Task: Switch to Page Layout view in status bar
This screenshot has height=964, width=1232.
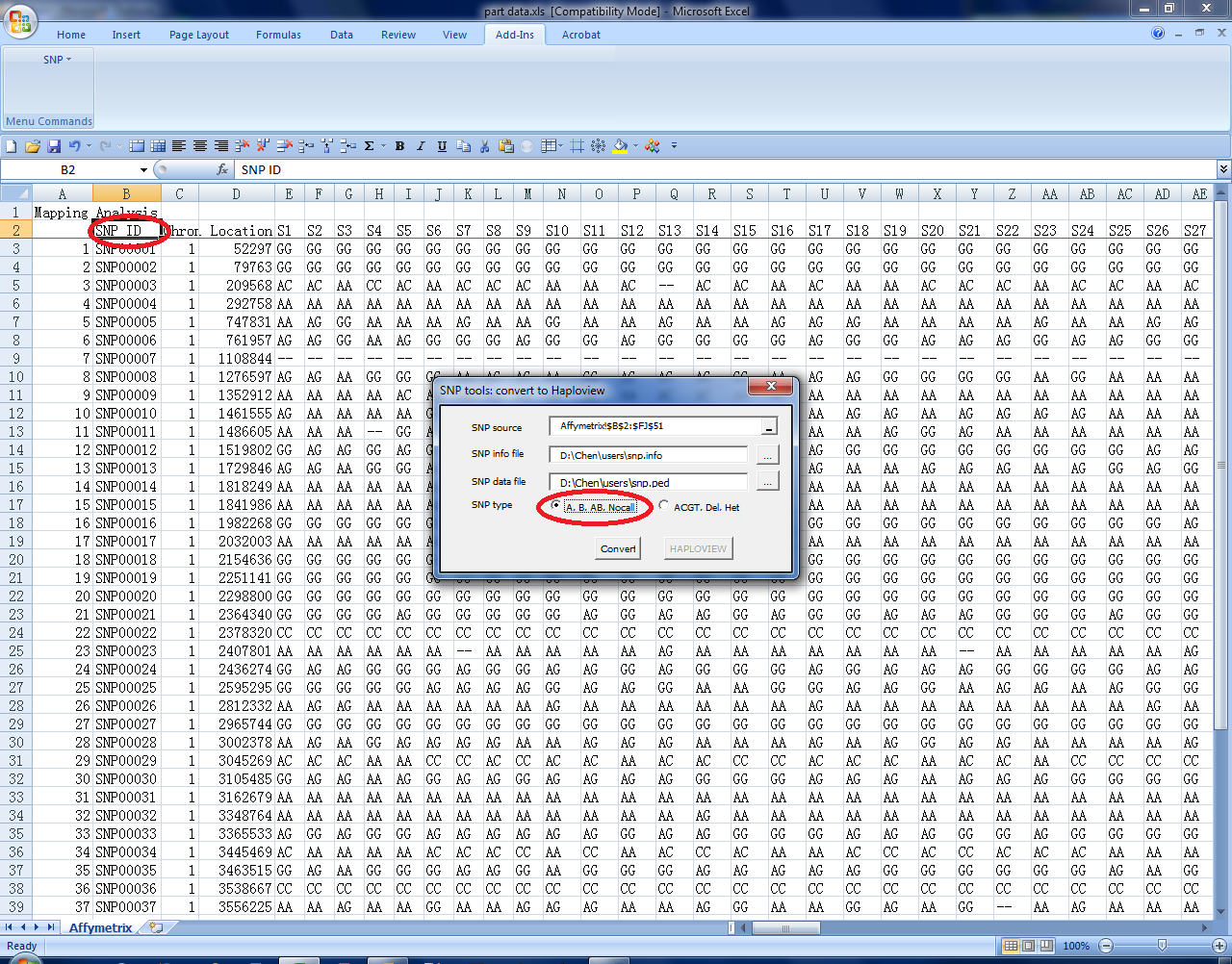Action: [1028, 946]
